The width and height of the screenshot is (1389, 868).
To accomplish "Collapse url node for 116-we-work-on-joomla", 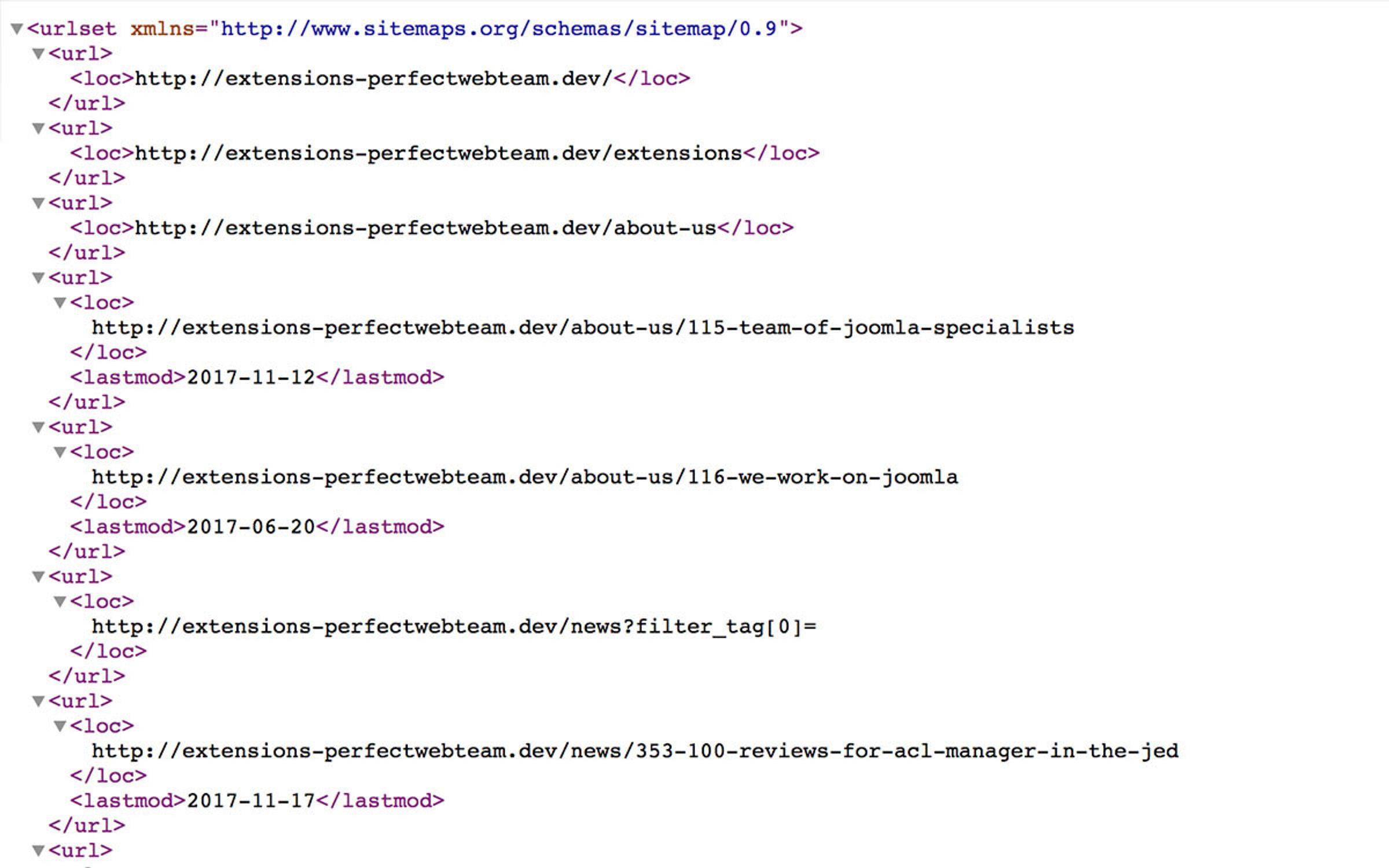I will (39, 427).
